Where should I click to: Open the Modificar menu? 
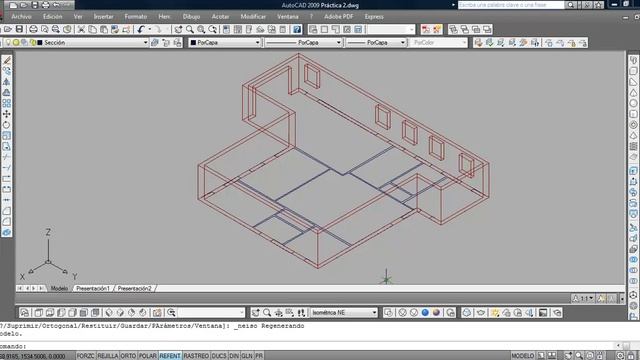[x=253, y=17]
